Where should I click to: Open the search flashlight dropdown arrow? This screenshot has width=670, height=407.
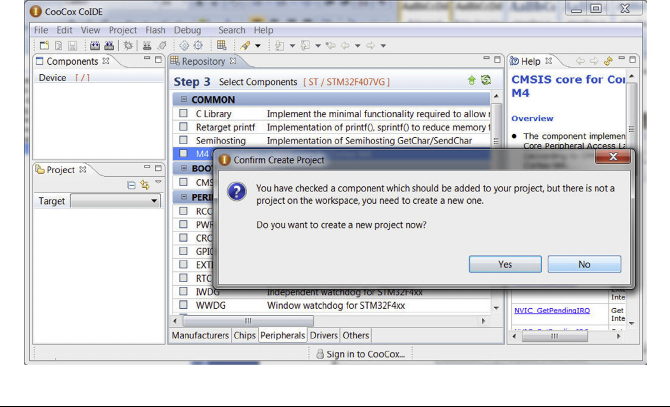[258, 46]
